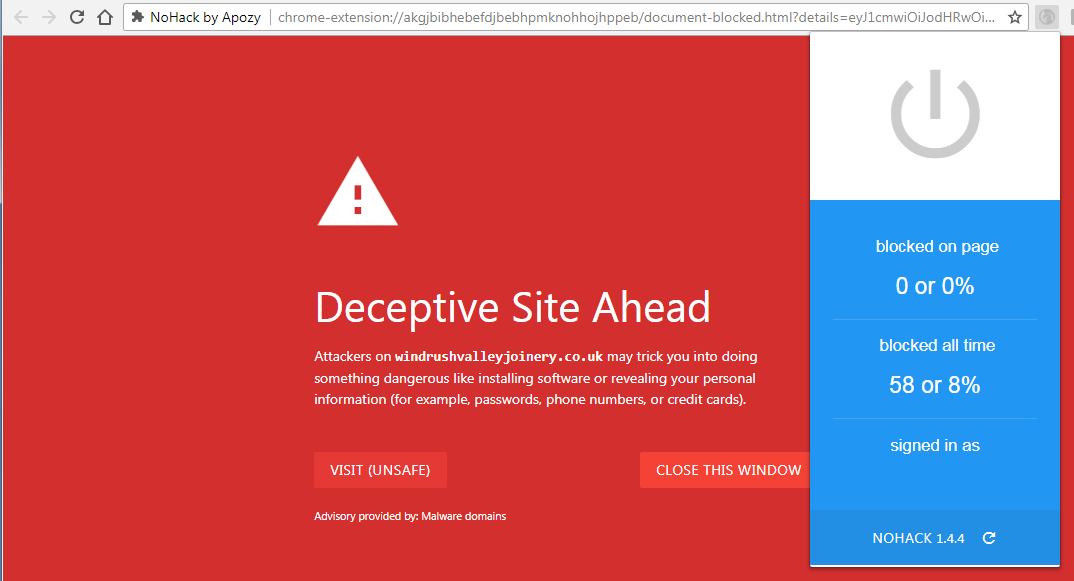Click the 'blocked all time' label

936,345
